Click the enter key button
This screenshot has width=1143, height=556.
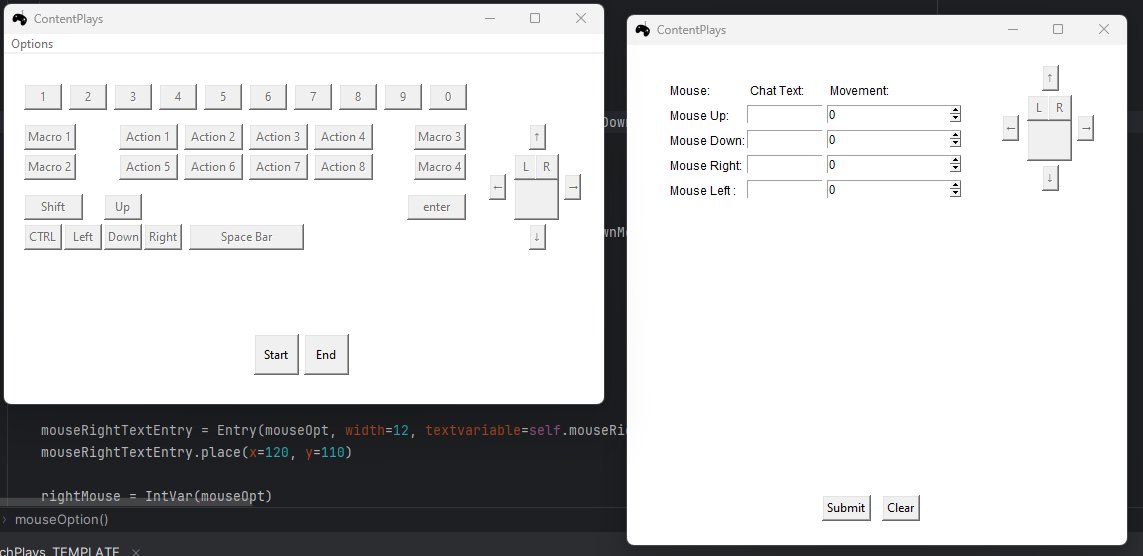click(437, 207)
